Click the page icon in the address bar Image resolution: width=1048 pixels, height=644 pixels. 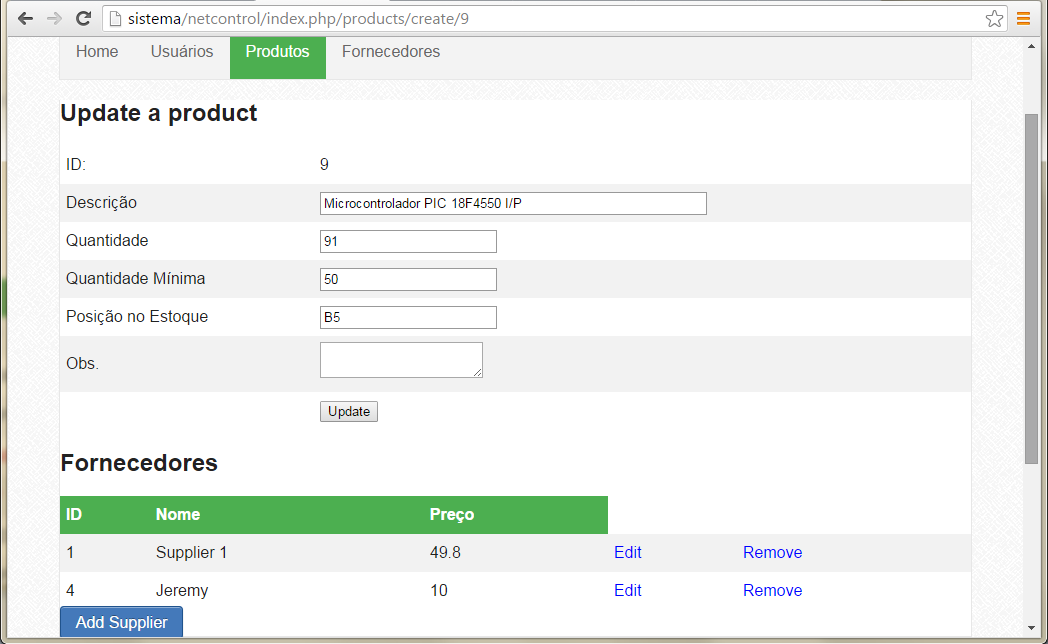coord(115,17)
